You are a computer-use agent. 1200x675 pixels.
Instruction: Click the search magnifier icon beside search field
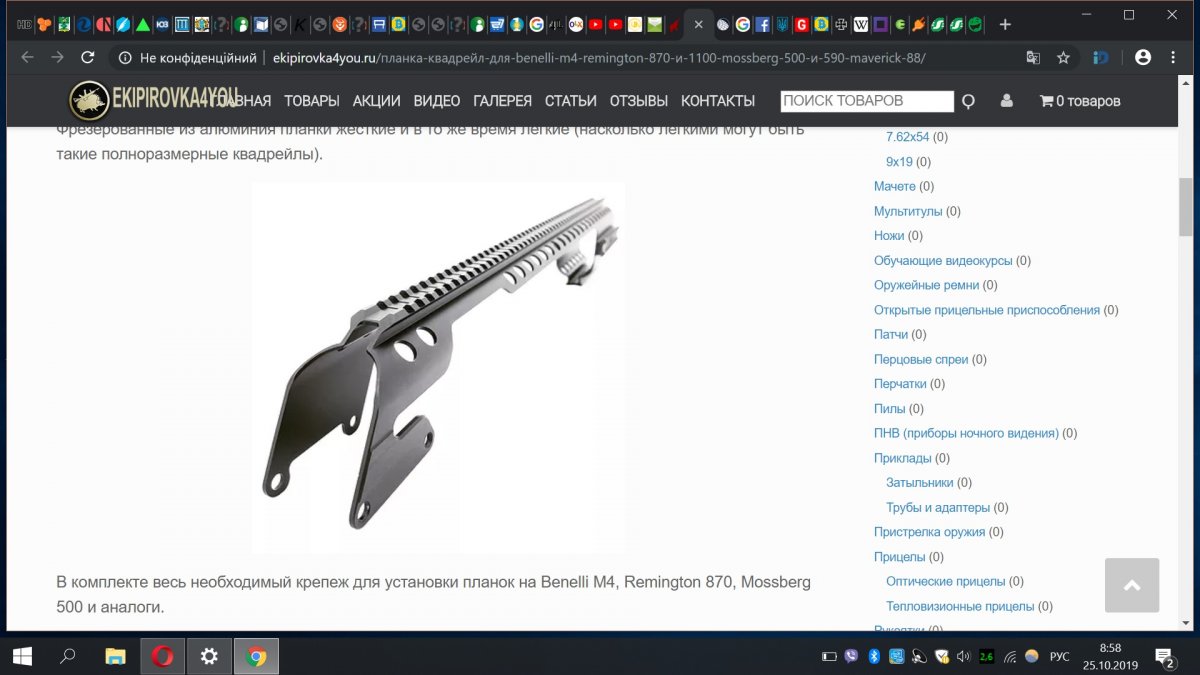pyautogui.click(x=968, y=101)
